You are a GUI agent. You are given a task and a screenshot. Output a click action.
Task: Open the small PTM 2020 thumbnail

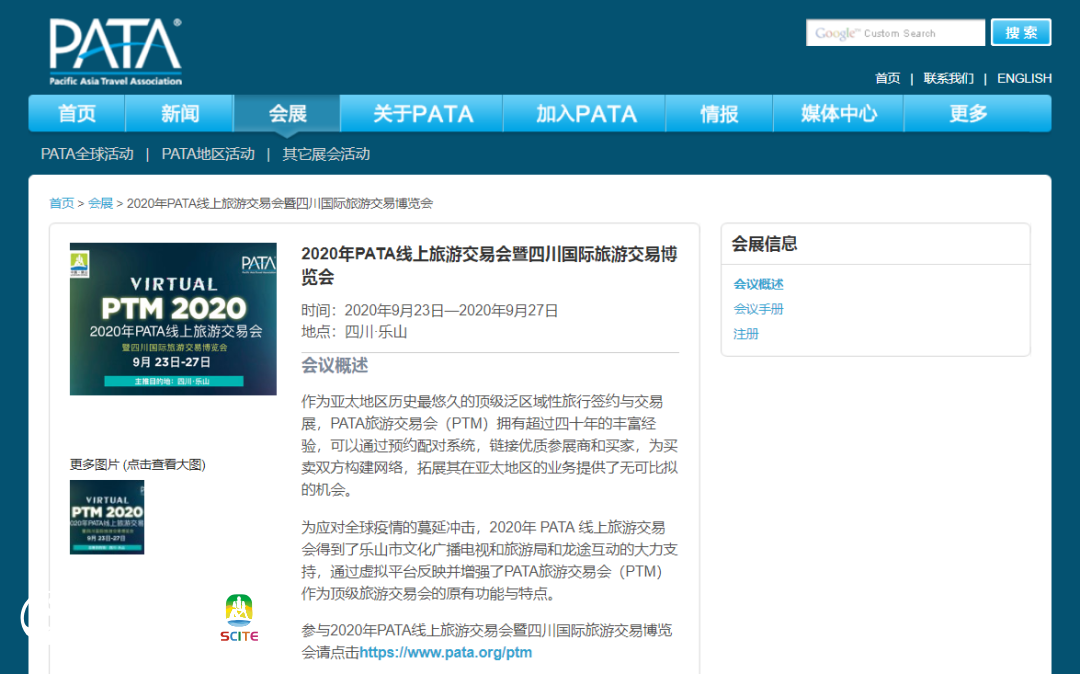tap(107, 517)
